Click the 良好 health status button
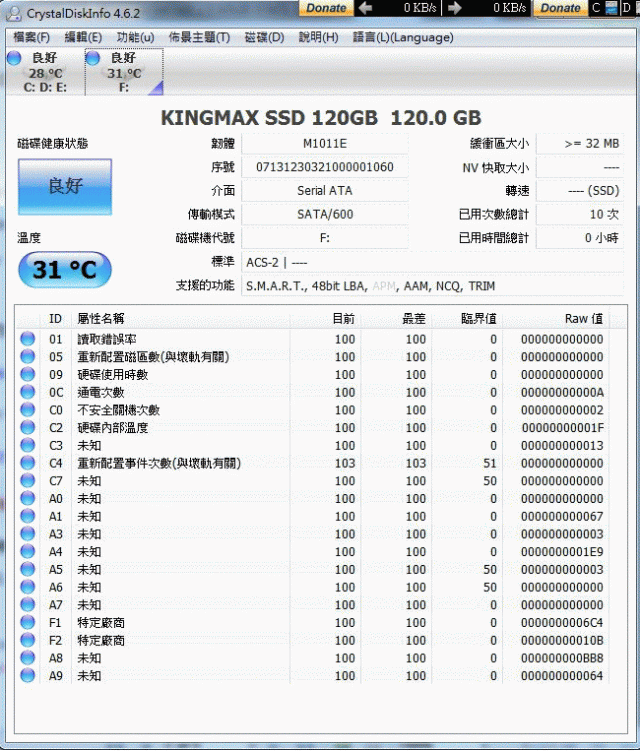Image resolution: width=640 pixels, height=751 pixels. (x=65, y=187)
